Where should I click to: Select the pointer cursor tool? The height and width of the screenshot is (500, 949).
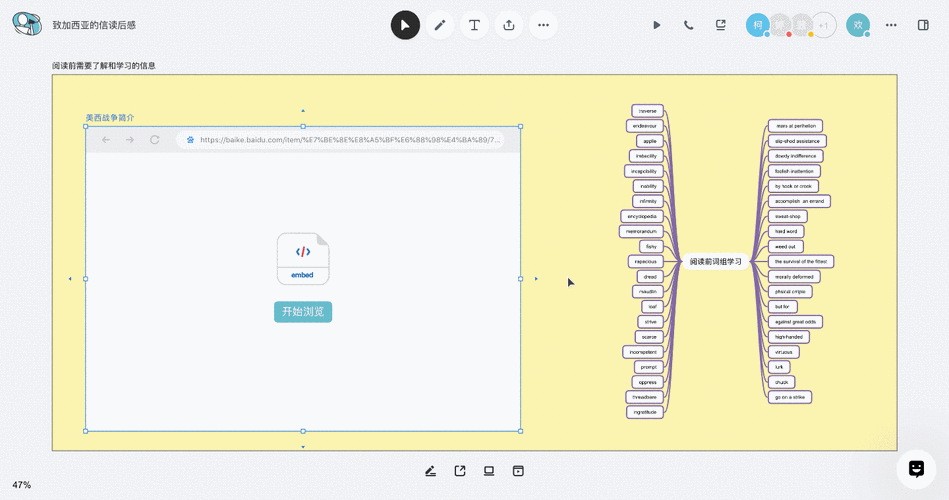click(x=405, y=25)
